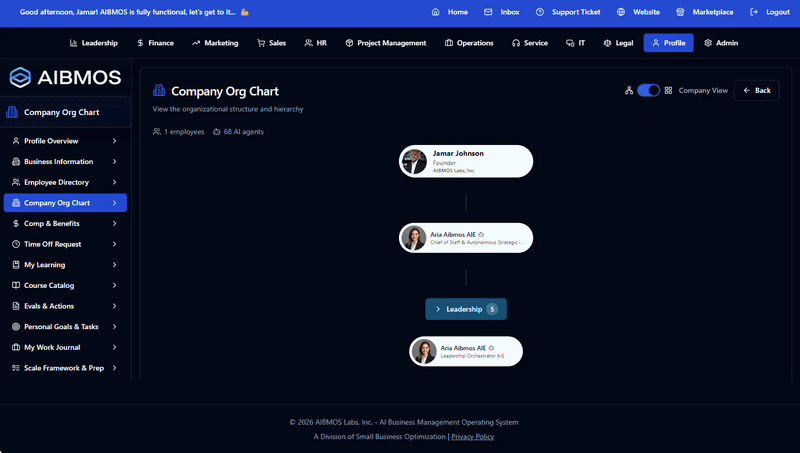
Task: Select Personal Goals & Tasks in sidebar
Action: (x=65, y=326)
